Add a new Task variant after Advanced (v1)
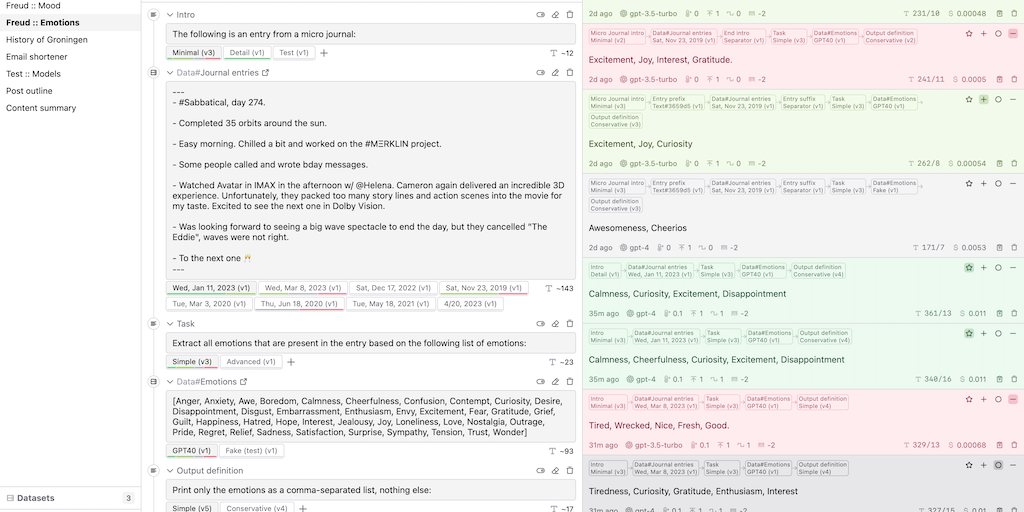1024x512 pixels. tap(291, 362)
